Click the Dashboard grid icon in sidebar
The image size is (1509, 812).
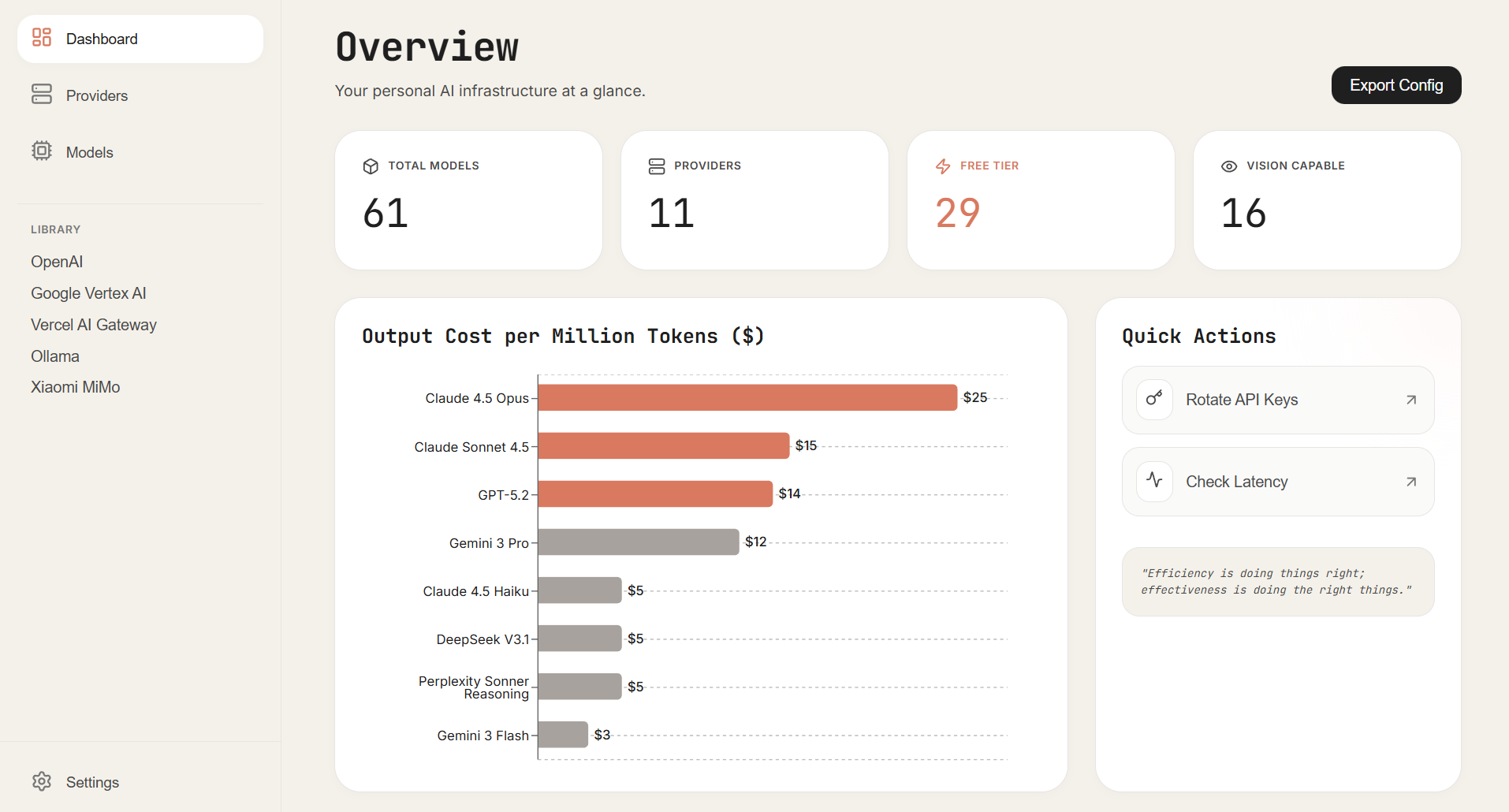coord(42,38)
